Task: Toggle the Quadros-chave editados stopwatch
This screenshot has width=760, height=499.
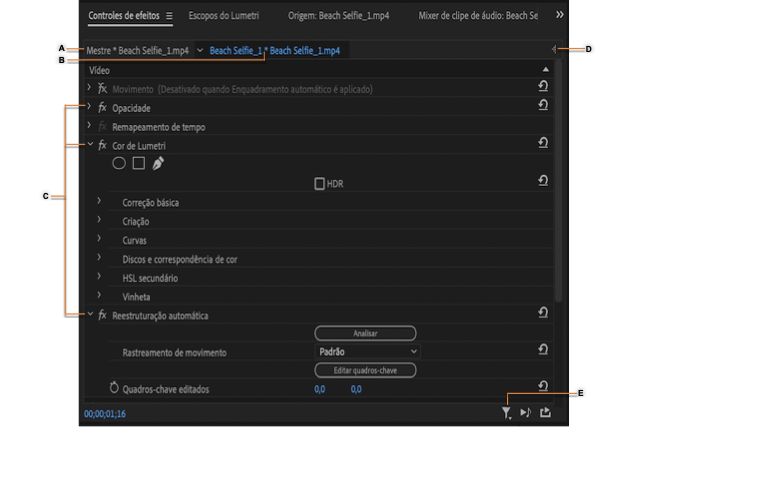Action: [114, 388]
